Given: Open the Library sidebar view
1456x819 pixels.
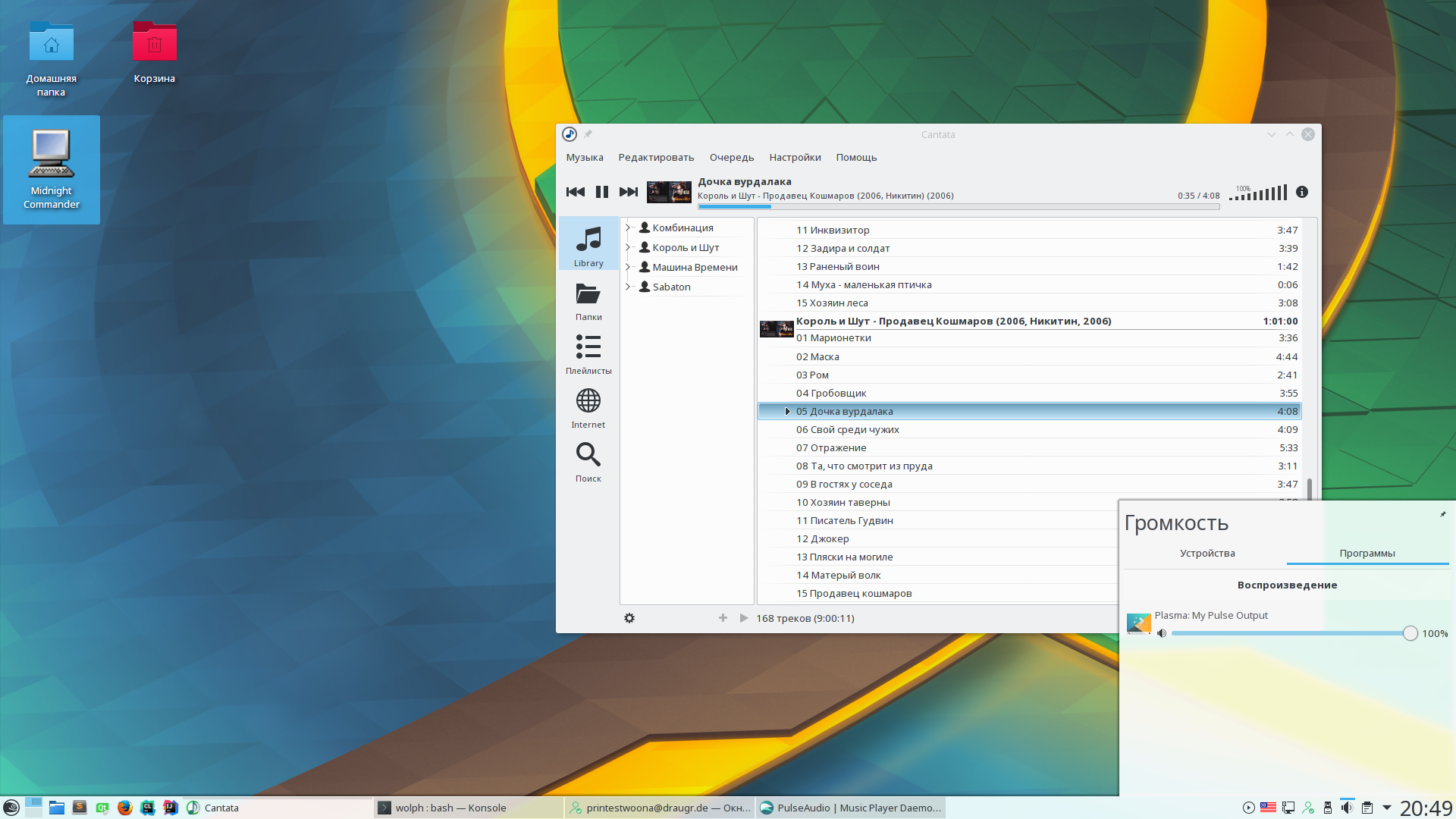Looking at the screenshot, I should (x=588, y=246).
